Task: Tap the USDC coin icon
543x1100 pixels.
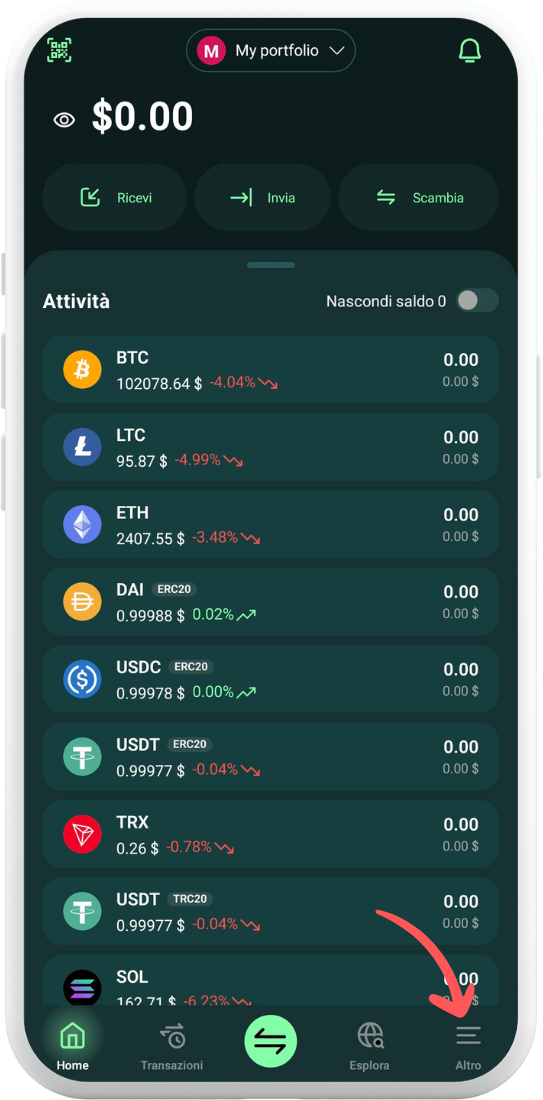Action: coord(83,679)
